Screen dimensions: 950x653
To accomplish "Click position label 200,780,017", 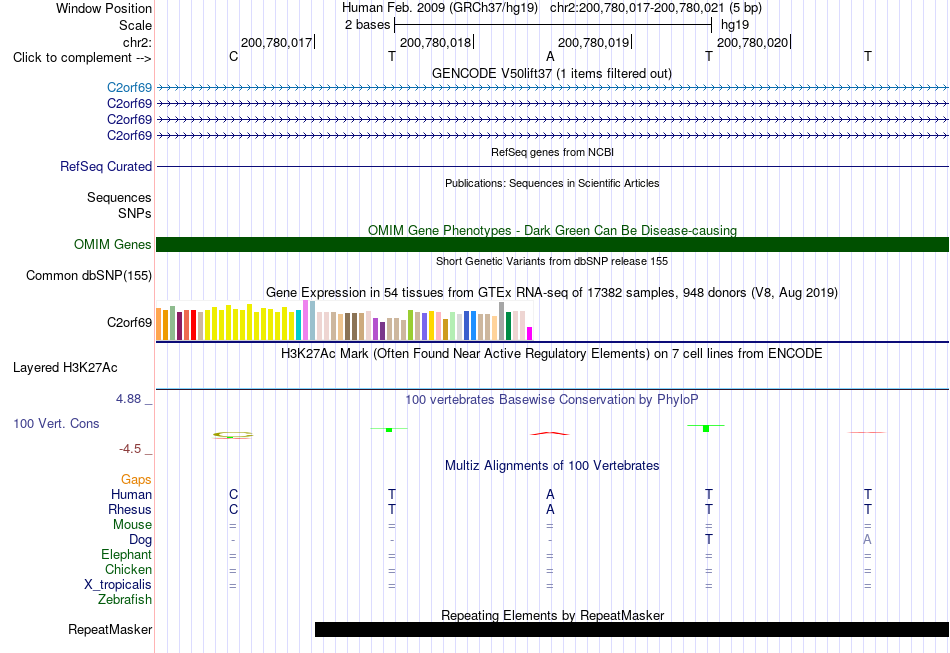I will 276,42.
